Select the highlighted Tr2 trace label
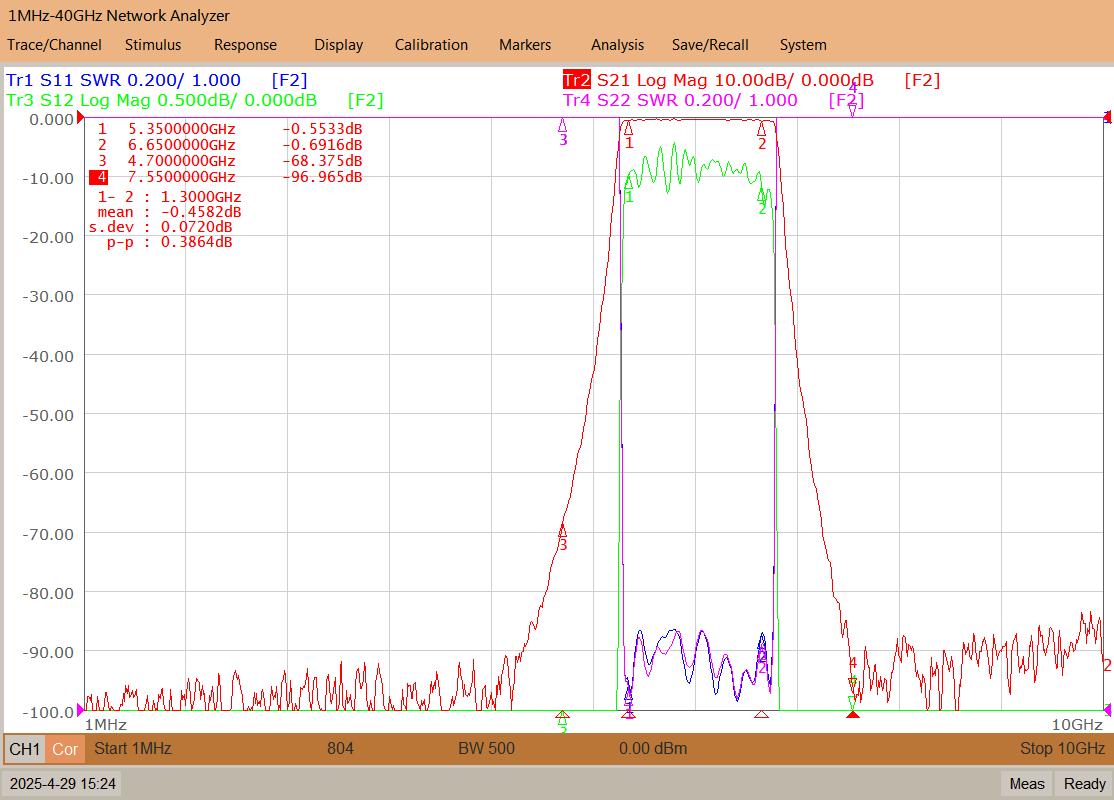This screenshot has height=800, width=1114. click(576, 80)
